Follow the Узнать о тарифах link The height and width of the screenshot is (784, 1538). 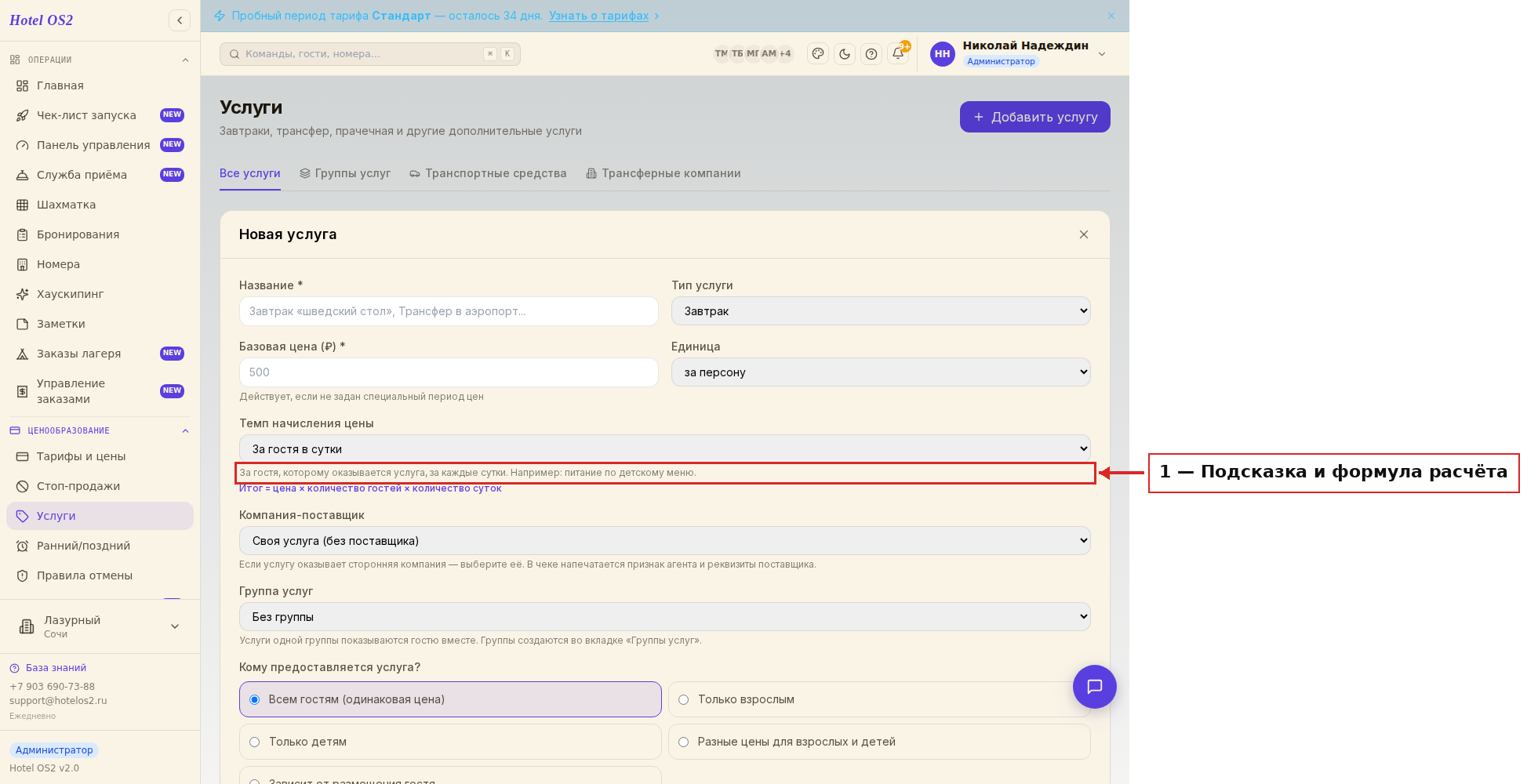point(599,16)
